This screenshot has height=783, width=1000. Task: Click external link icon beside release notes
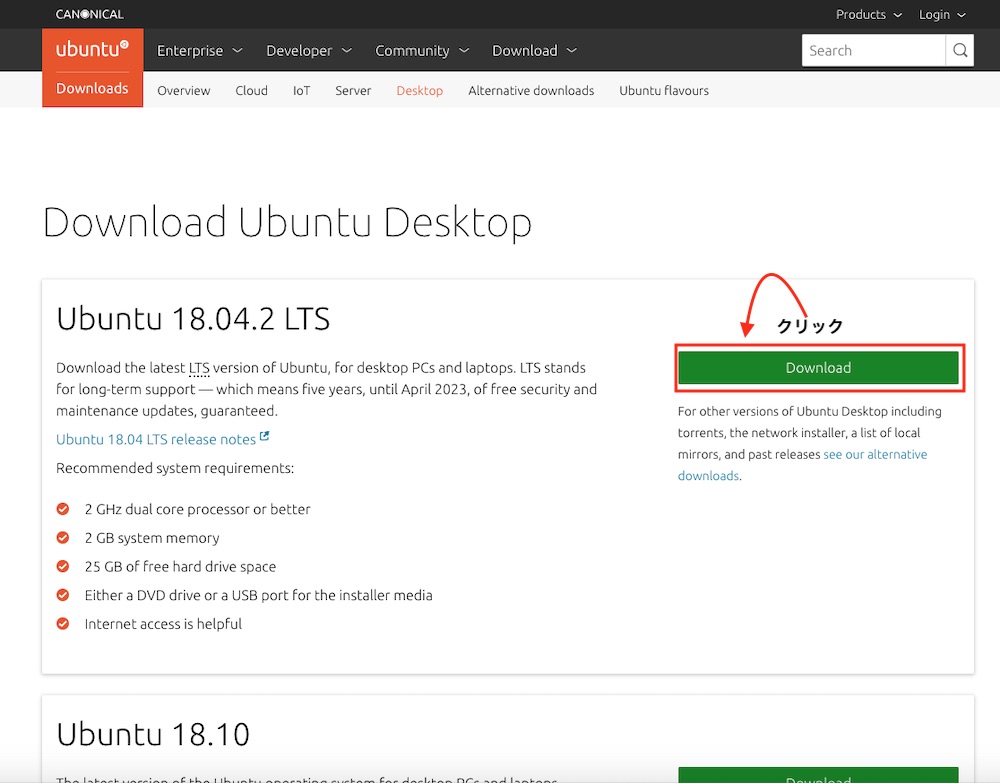[265, 437]
